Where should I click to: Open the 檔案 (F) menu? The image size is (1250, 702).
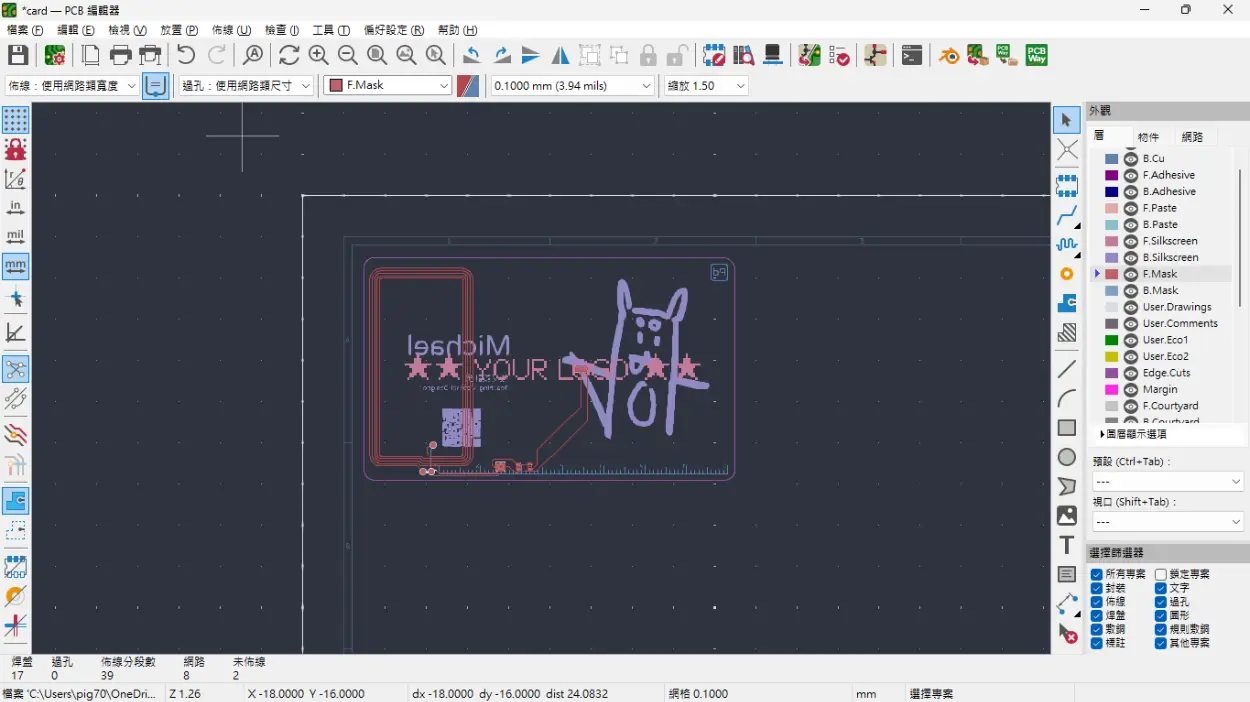[x=25, y=30]
